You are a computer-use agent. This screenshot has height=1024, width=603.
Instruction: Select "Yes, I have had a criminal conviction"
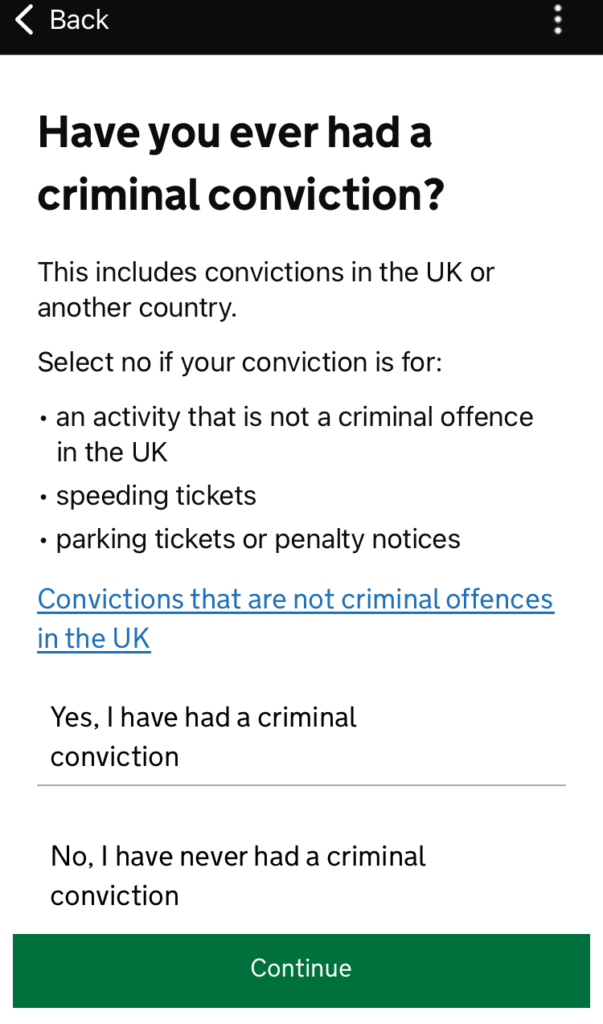(x=203, y=737)
